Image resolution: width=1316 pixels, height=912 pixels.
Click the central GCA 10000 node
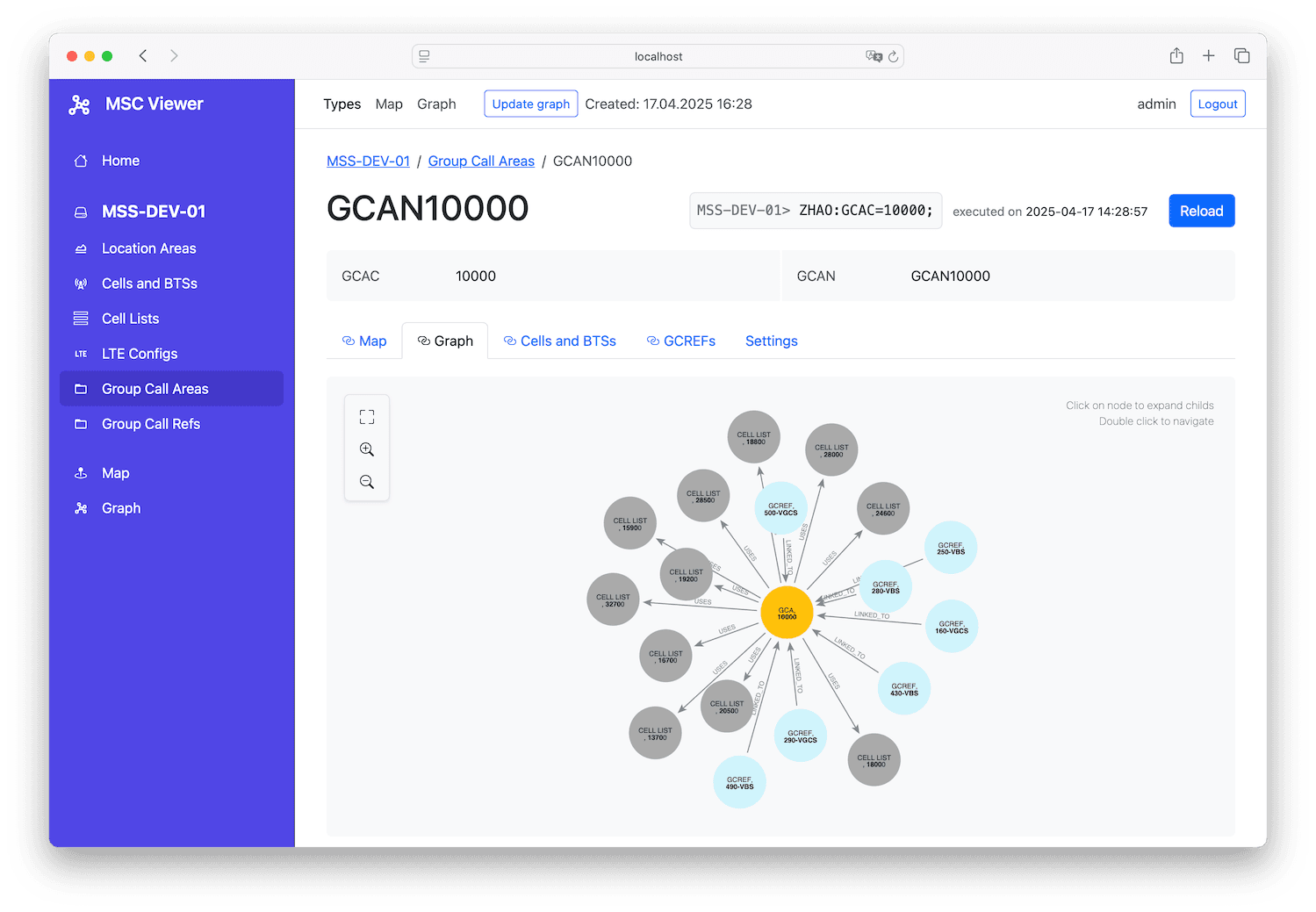pyautogui.click(x=787, y=613)
